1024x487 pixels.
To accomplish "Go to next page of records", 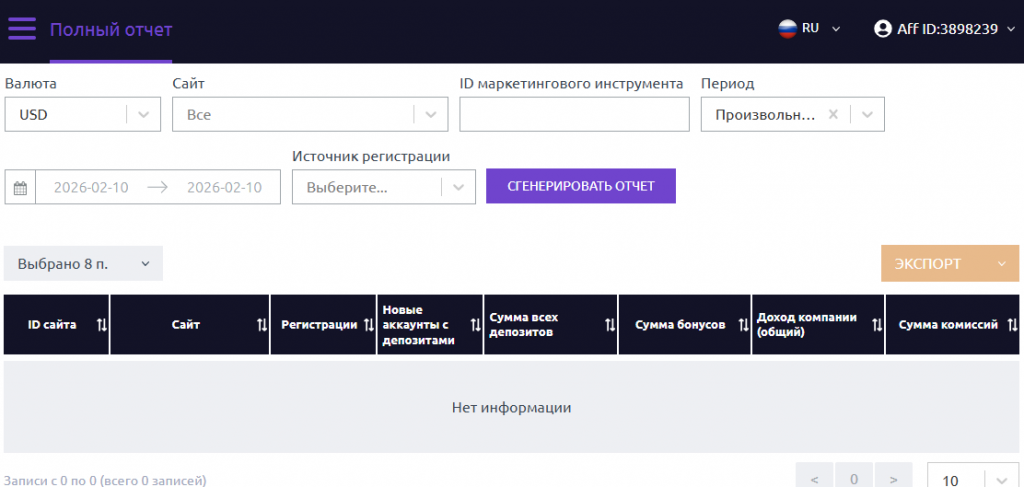I will pyautogui.click(x=893, y=479).
